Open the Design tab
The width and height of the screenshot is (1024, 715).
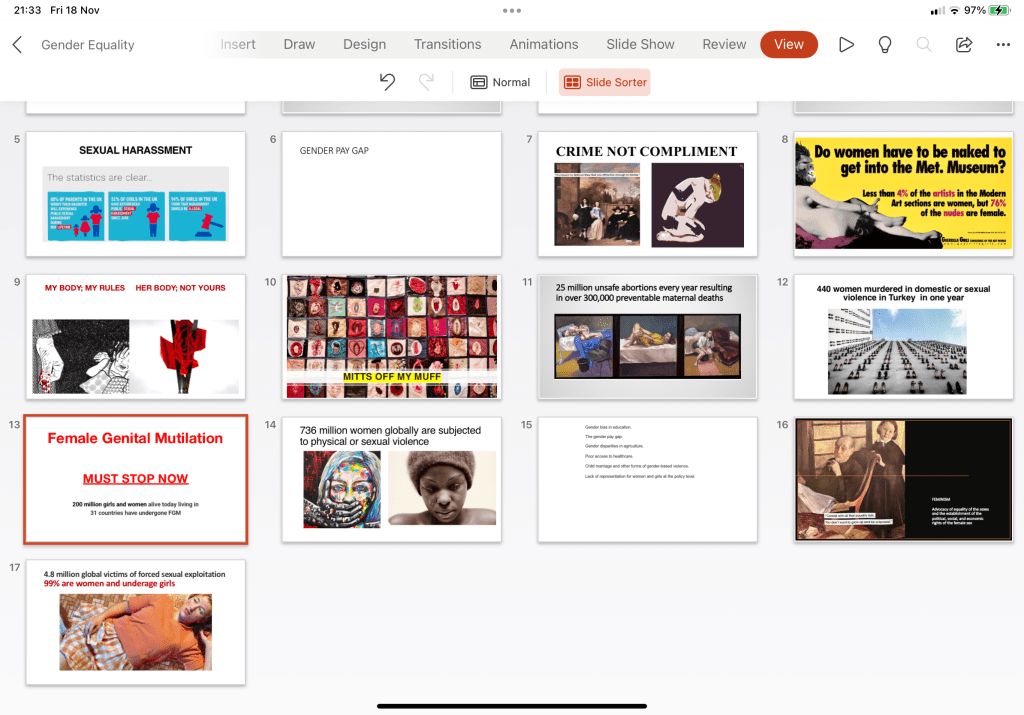(364, 44)
